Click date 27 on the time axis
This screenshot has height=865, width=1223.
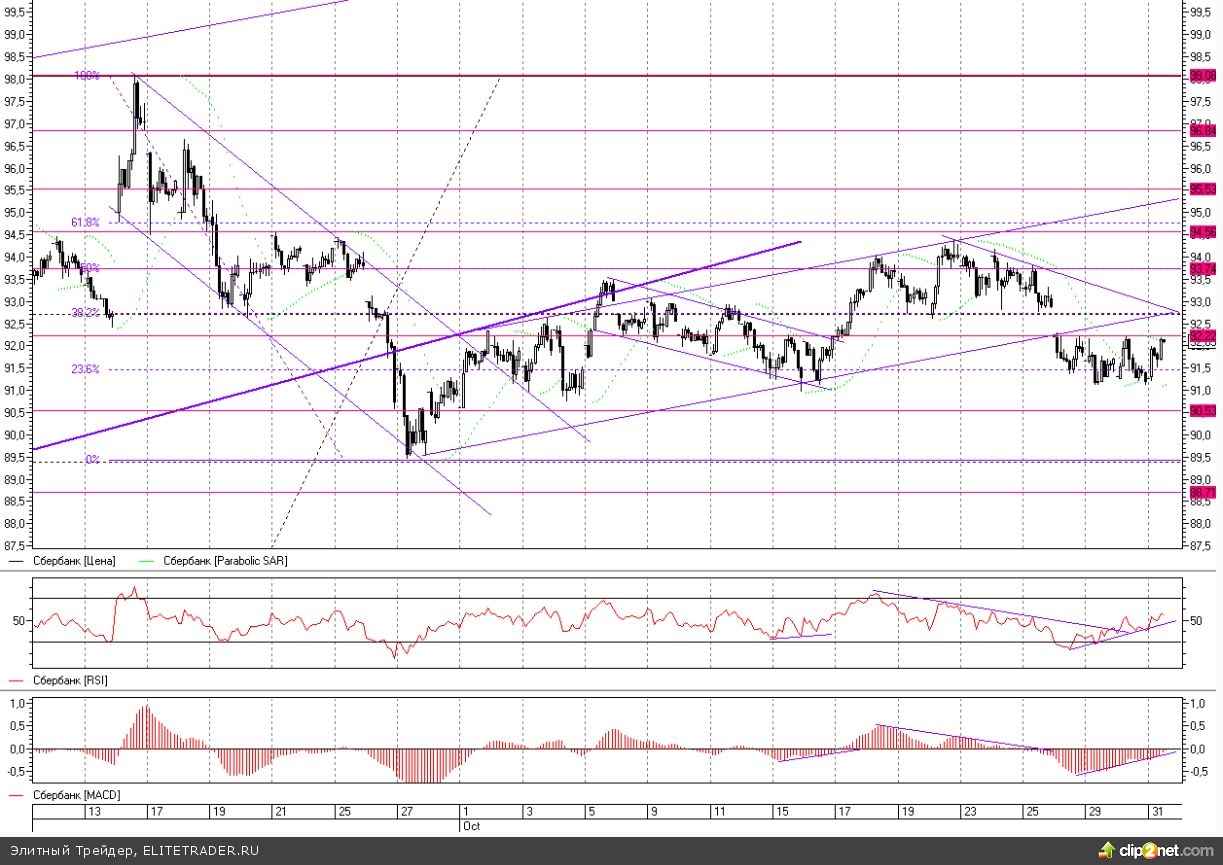(405, 811)
